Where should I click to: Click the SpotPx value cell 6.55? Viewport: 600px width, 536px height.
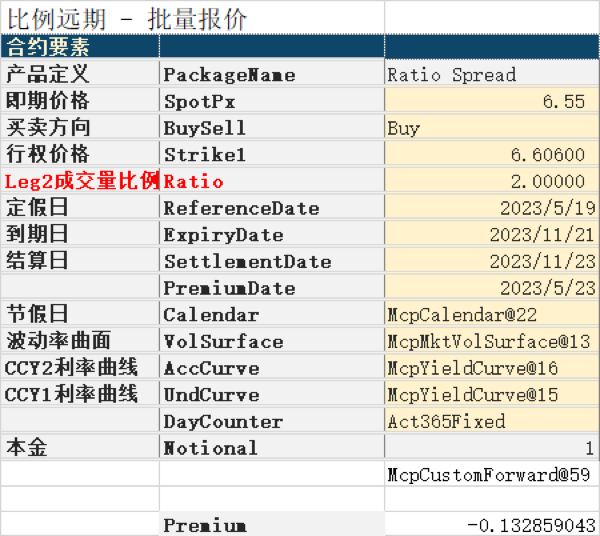(x=491, y=101)
